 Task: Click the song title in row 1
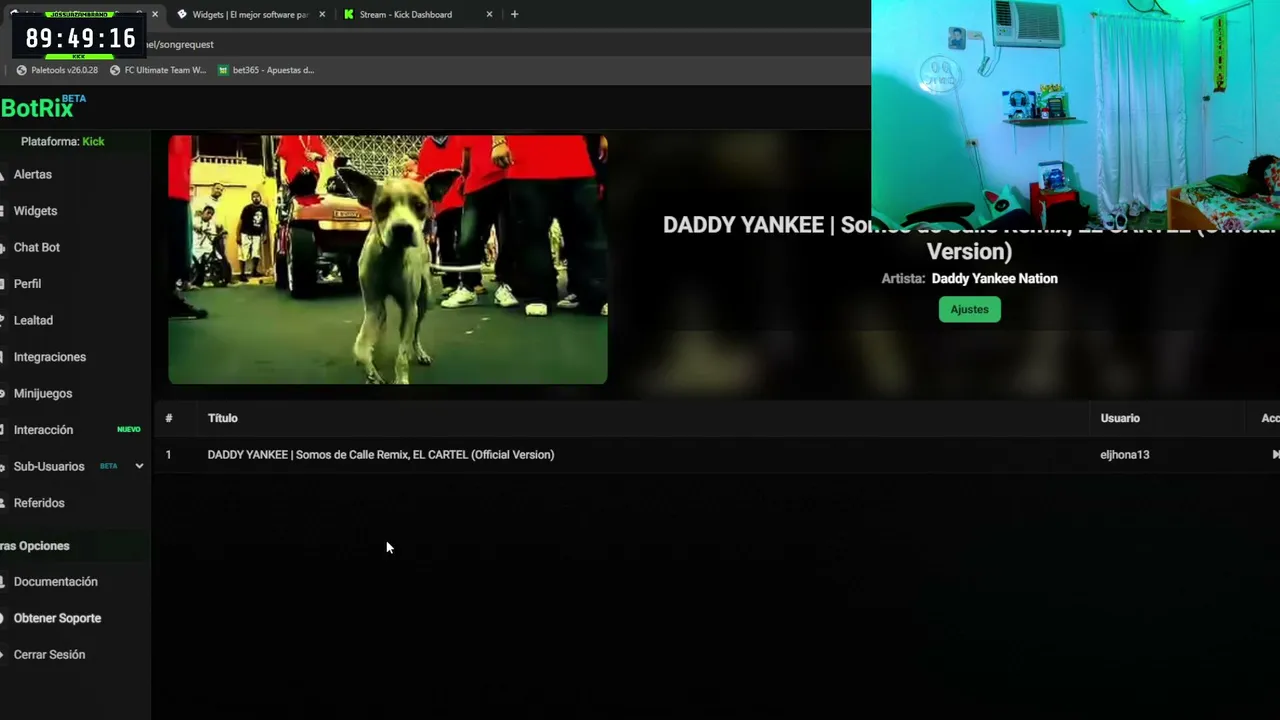coord(381,455)
